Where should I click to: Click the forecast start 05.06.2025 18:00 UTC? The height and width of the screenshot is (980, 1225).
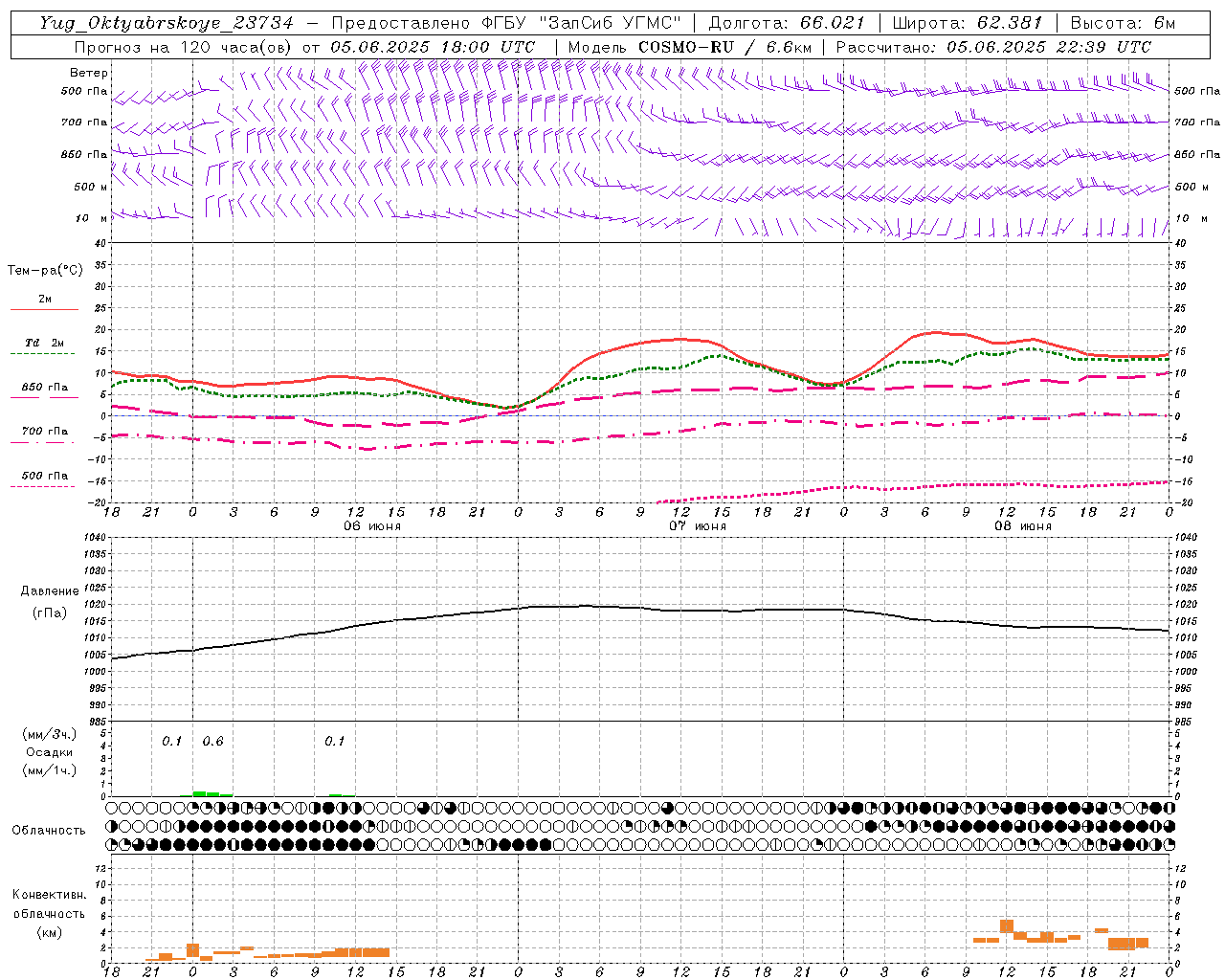433,47
